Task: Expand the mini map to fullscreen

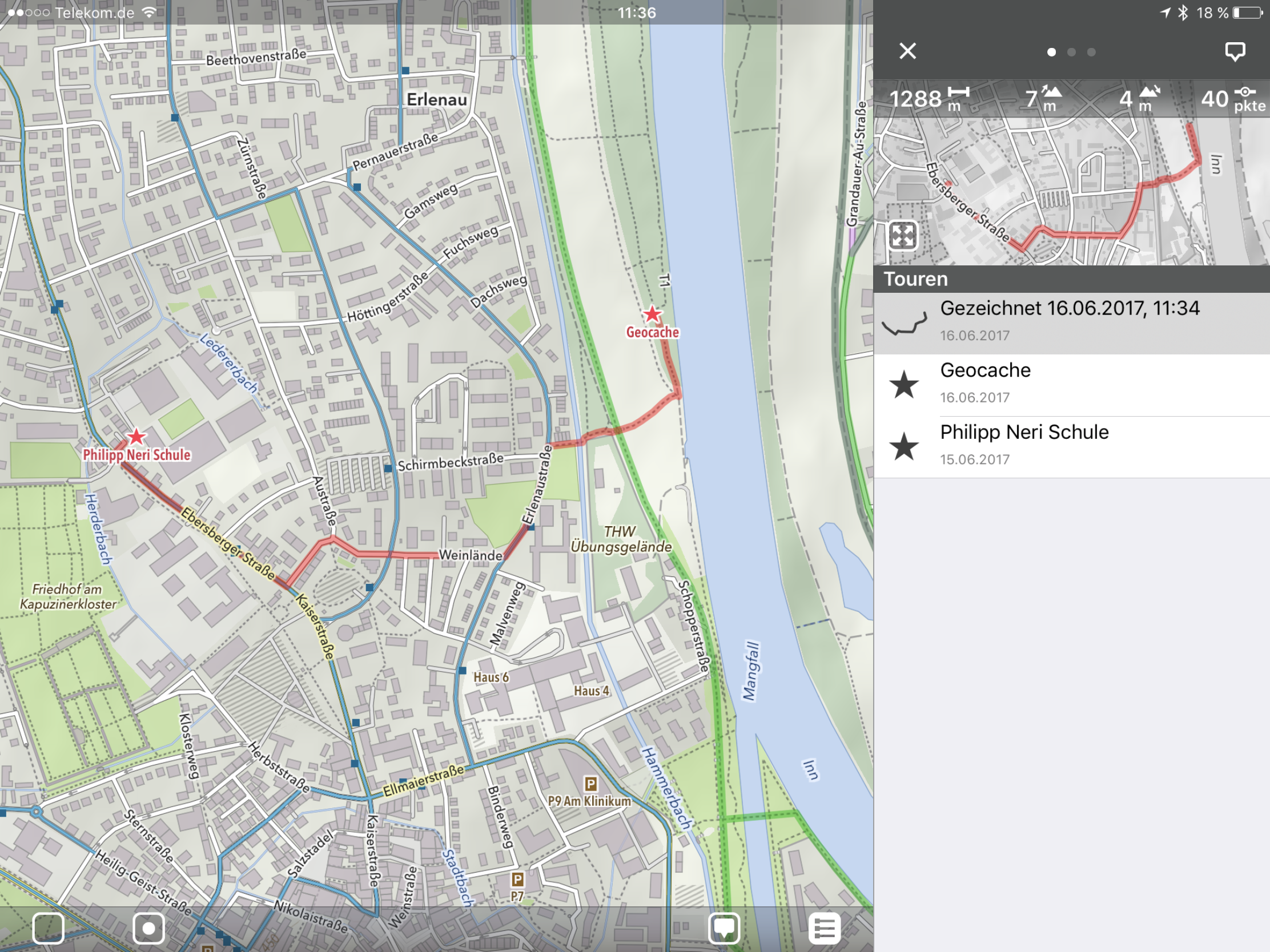Action: point(902,236)
